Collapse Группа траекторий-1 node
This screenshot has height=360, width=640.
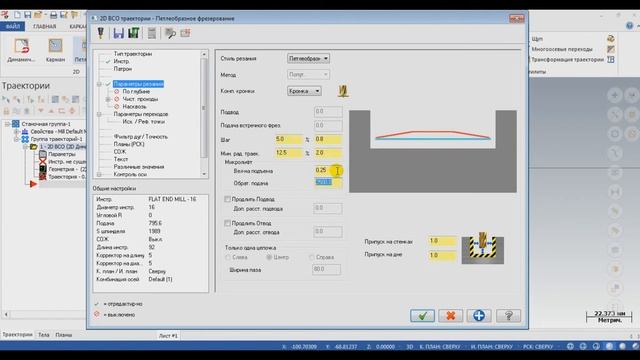click(x=16, y=139)
